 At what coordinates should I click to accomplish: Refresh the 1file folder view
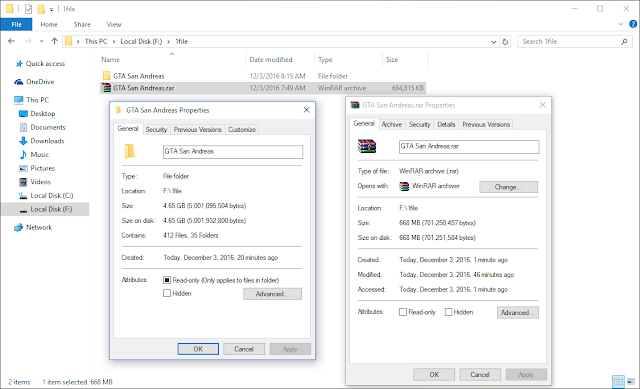(x=505, y=42)
